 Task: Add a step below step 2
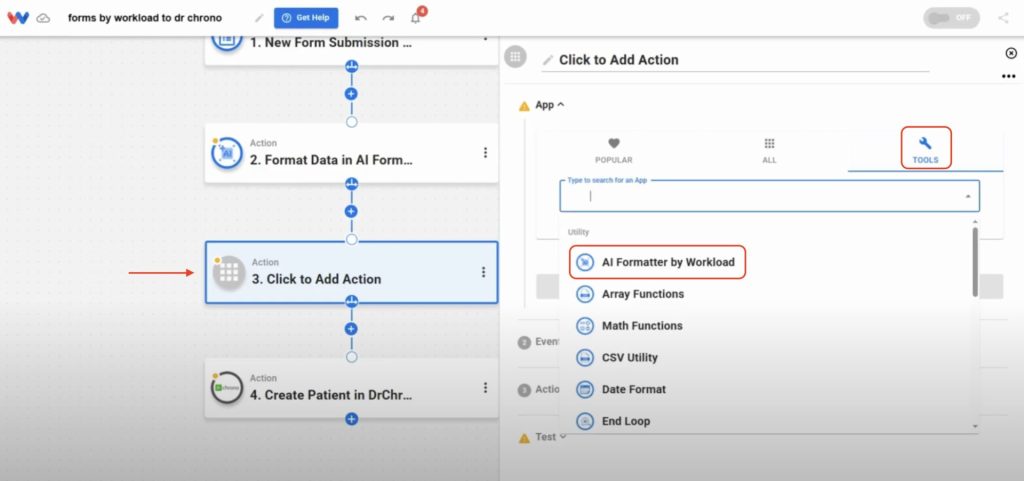tap(351, 211)
